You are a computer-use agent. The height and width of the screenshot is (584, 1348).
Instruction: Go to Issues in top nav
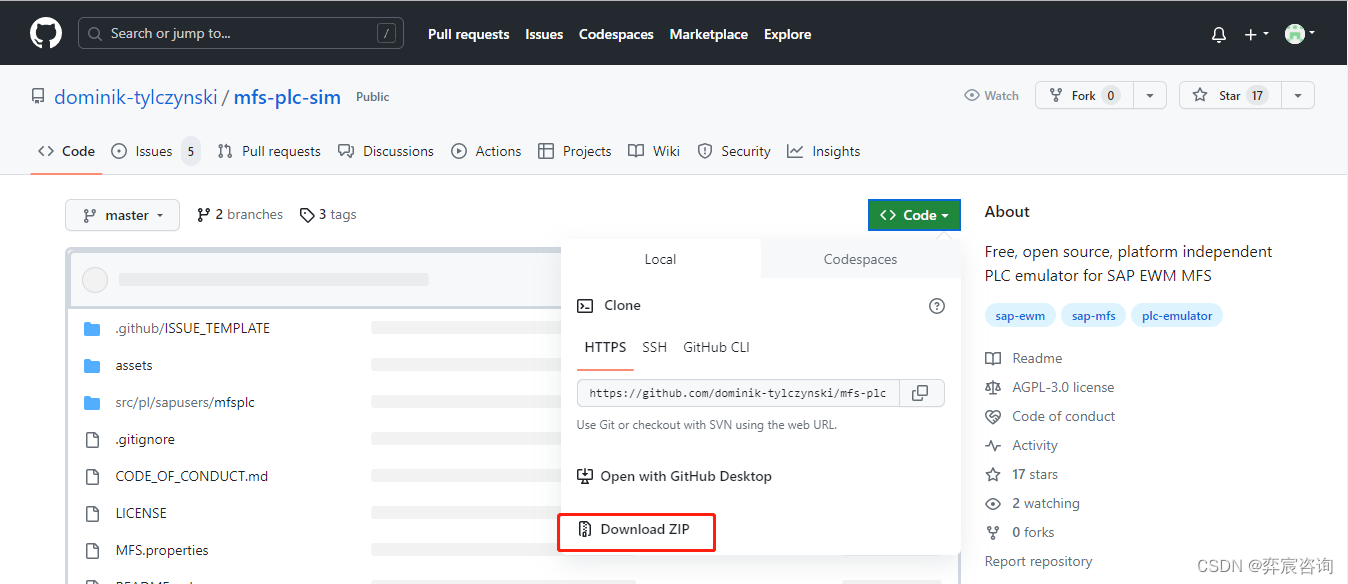pyautogui.click(x=544, y=34)
